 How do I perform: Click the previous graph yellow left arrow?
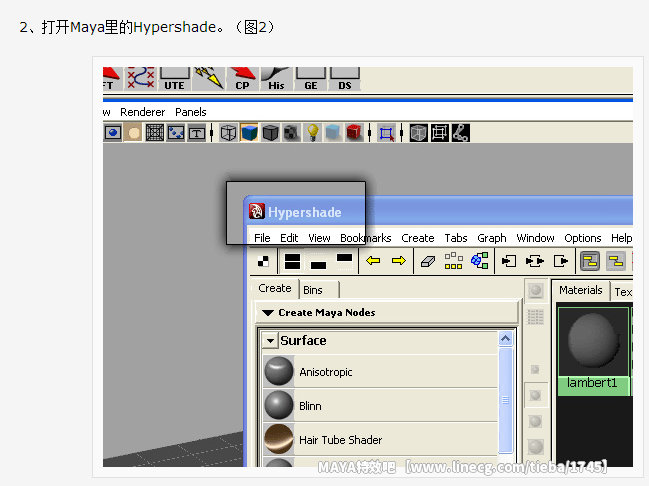(373, 261)
